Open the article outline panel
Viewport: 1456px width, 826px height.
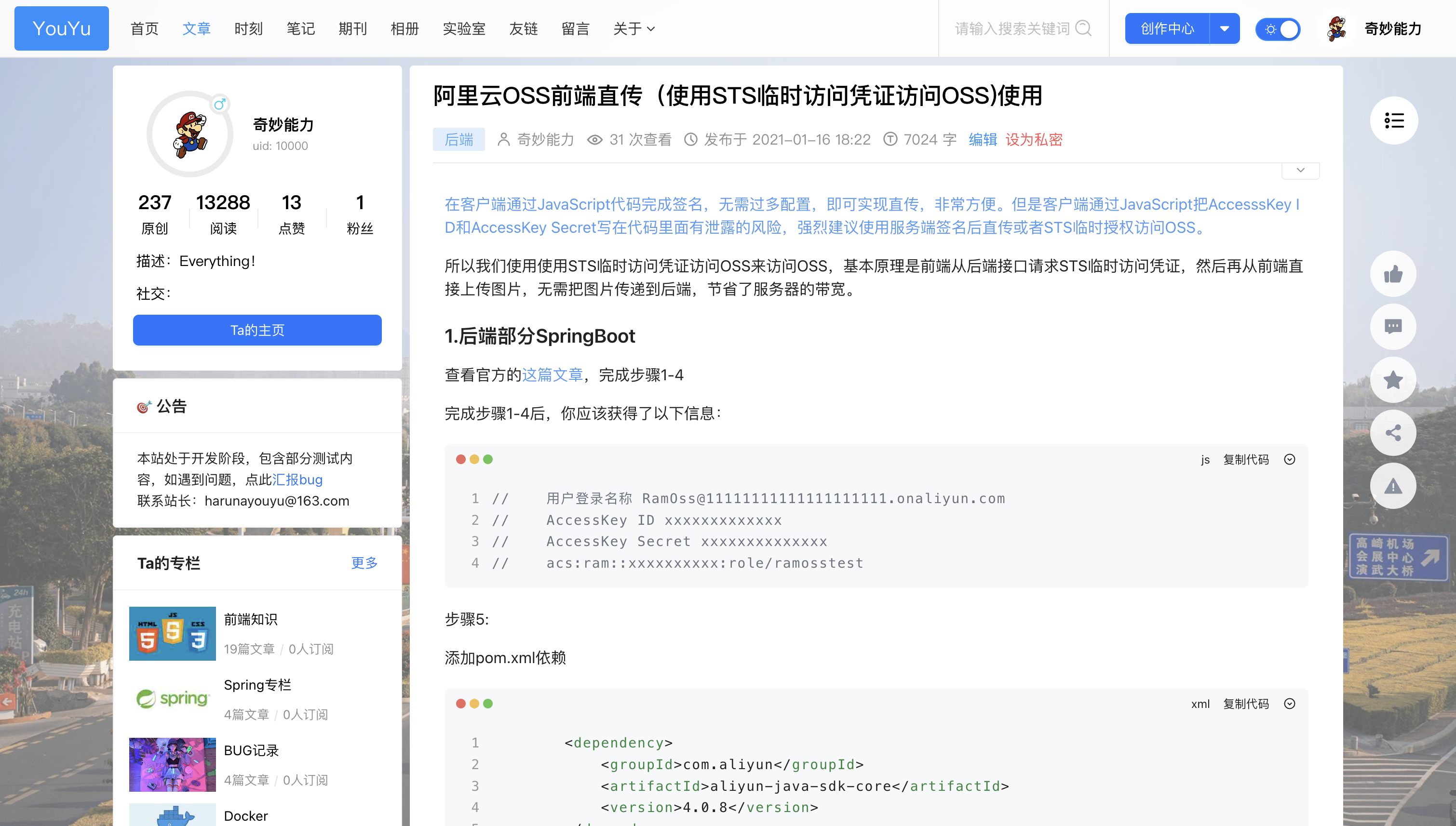[1394, 120]
